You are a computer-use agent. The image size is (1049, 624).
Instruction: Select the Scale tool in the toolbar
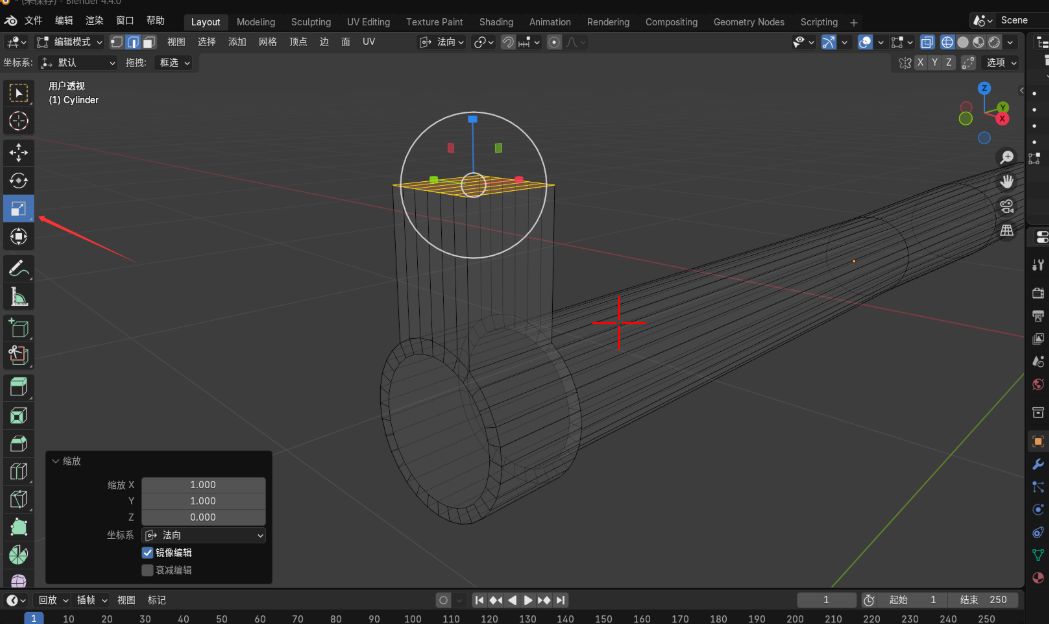(18, 208)
